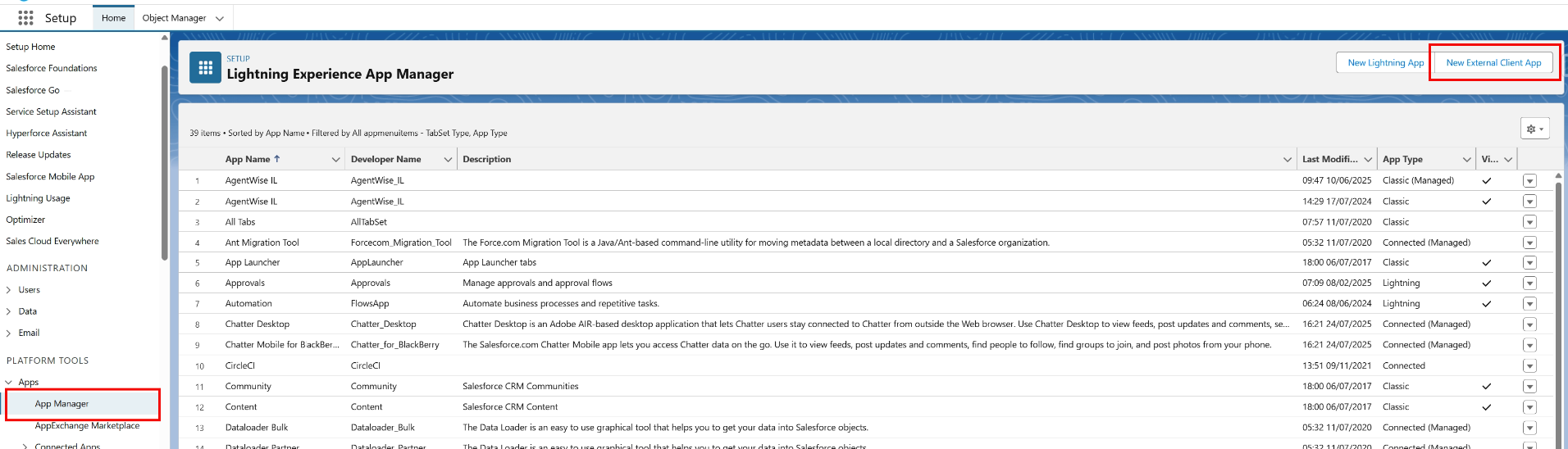Click New External Client App button
The image size is (1568, 449).
coord(1493,63)
